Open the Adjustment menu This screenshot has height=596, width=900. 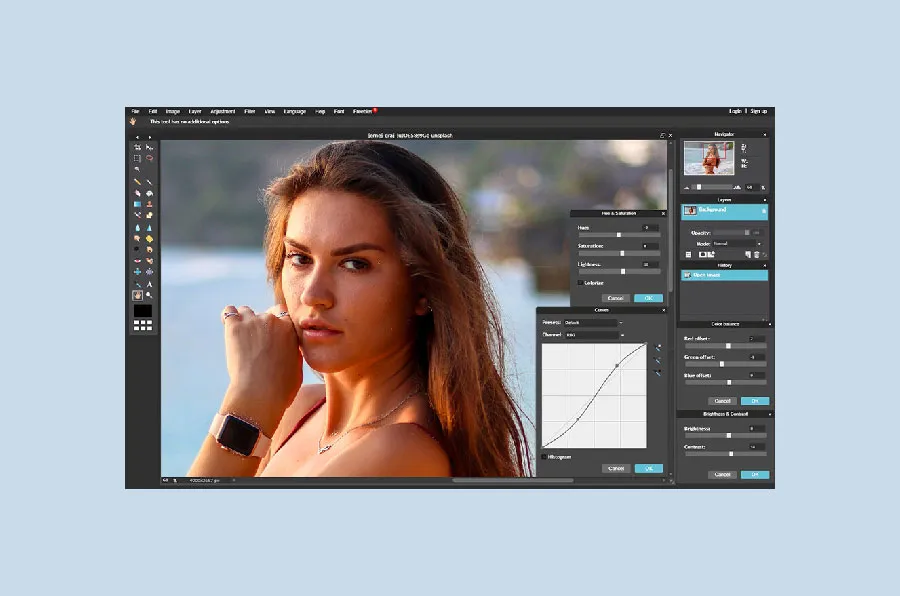click(222, 111)
